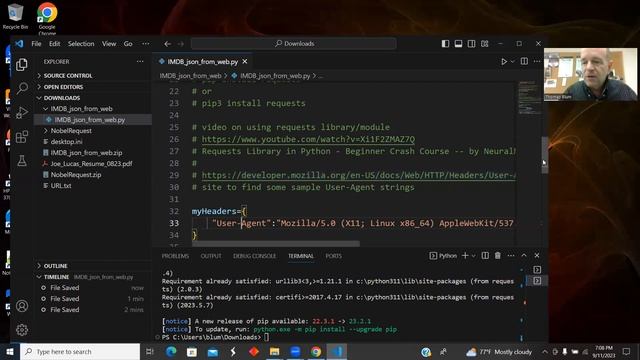Open the Search view in activity bar
This screenshot has height=360, width=640.
(22, 88)
